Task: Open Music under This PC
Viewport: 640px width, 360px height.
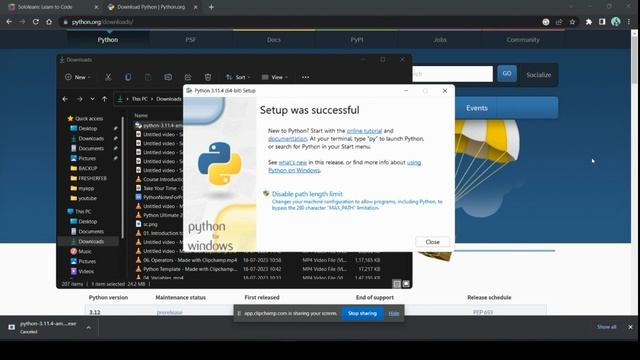Action: (x=81, y=251)
